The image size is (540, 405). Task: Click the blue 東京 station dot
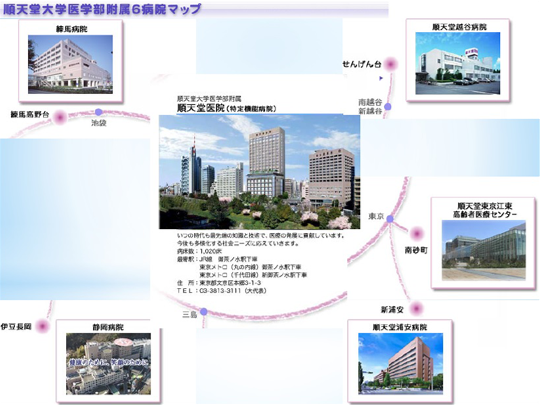[390, 219]
